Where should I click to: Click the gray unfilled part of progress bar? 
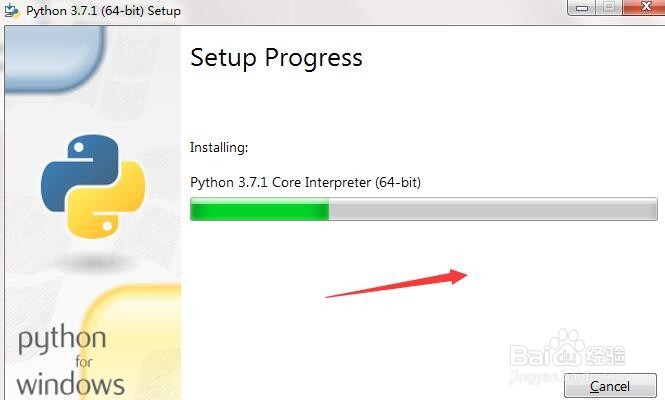pos(490,210)
